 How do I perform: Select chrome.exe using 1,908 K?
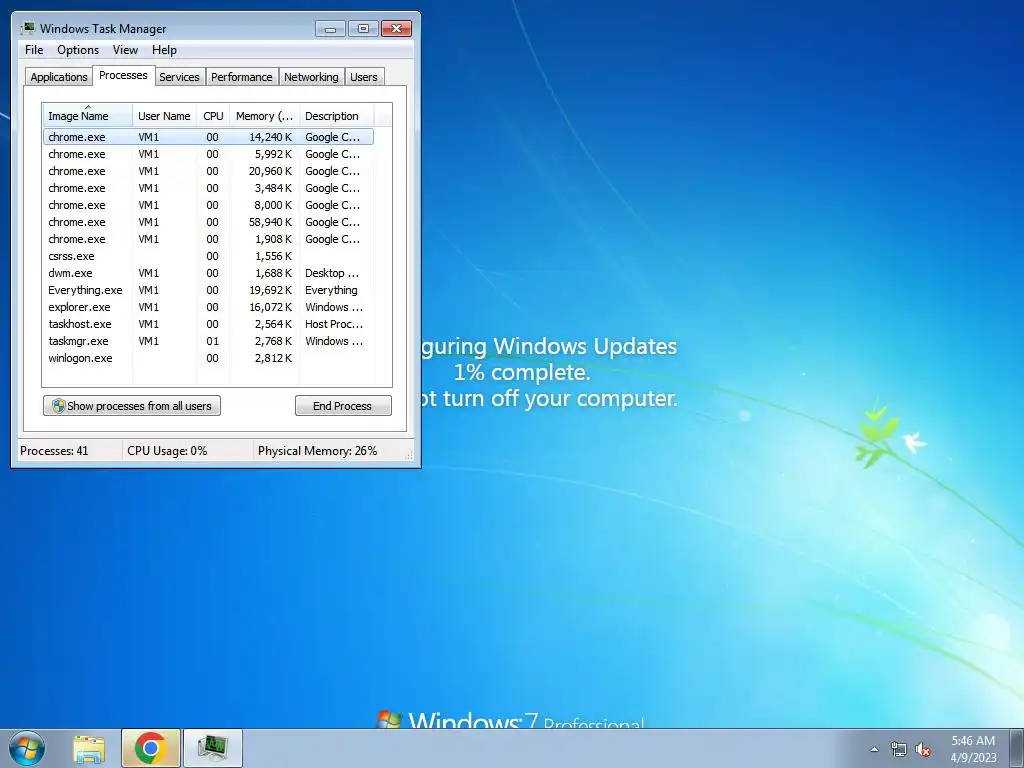click(x=208, y=239)
